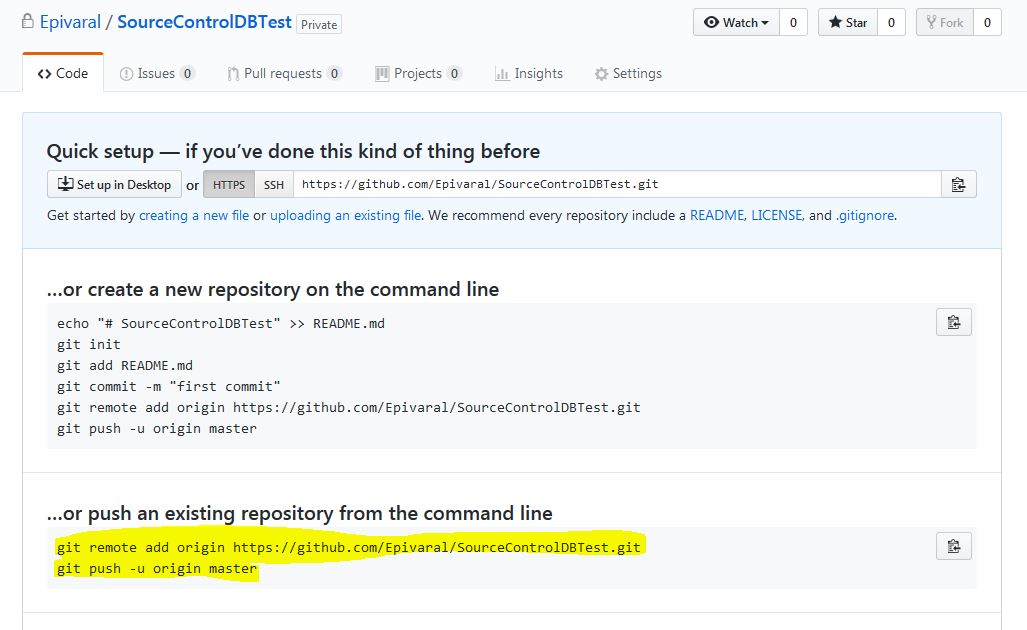Open the Issues tab
This screenshot has width=1027, height=630.
(x=157, y=73)
